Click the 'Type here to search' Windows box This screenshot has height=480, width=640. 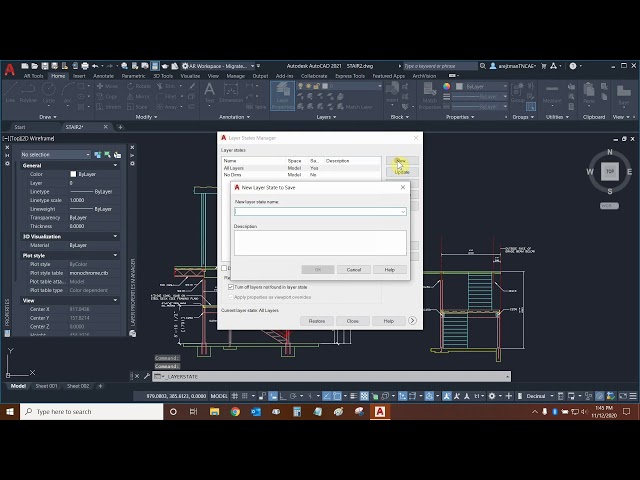[92, 411]
